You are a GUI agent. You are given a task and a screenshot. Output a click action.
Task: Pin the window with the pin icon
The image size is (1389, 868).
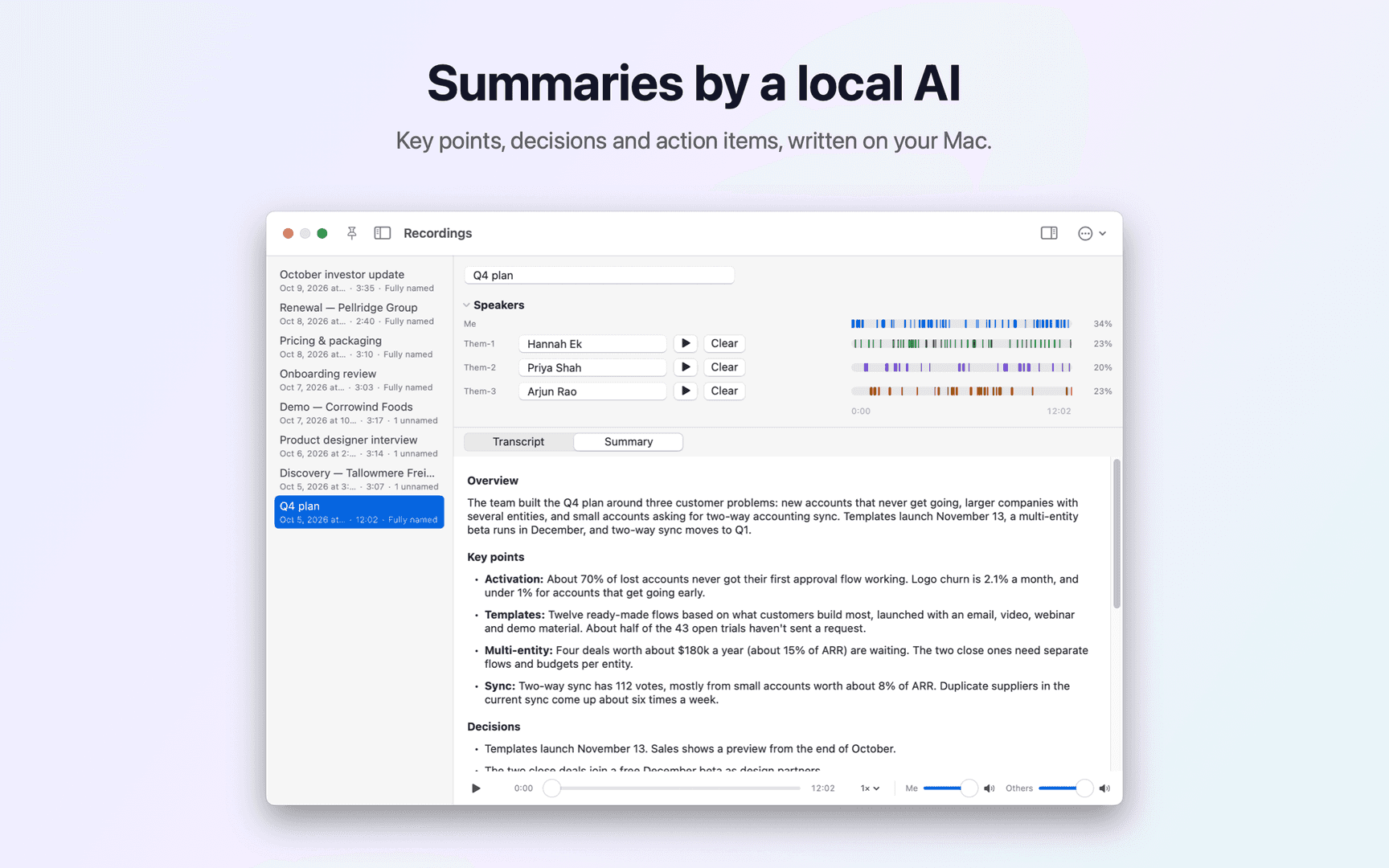pos(351,233)
